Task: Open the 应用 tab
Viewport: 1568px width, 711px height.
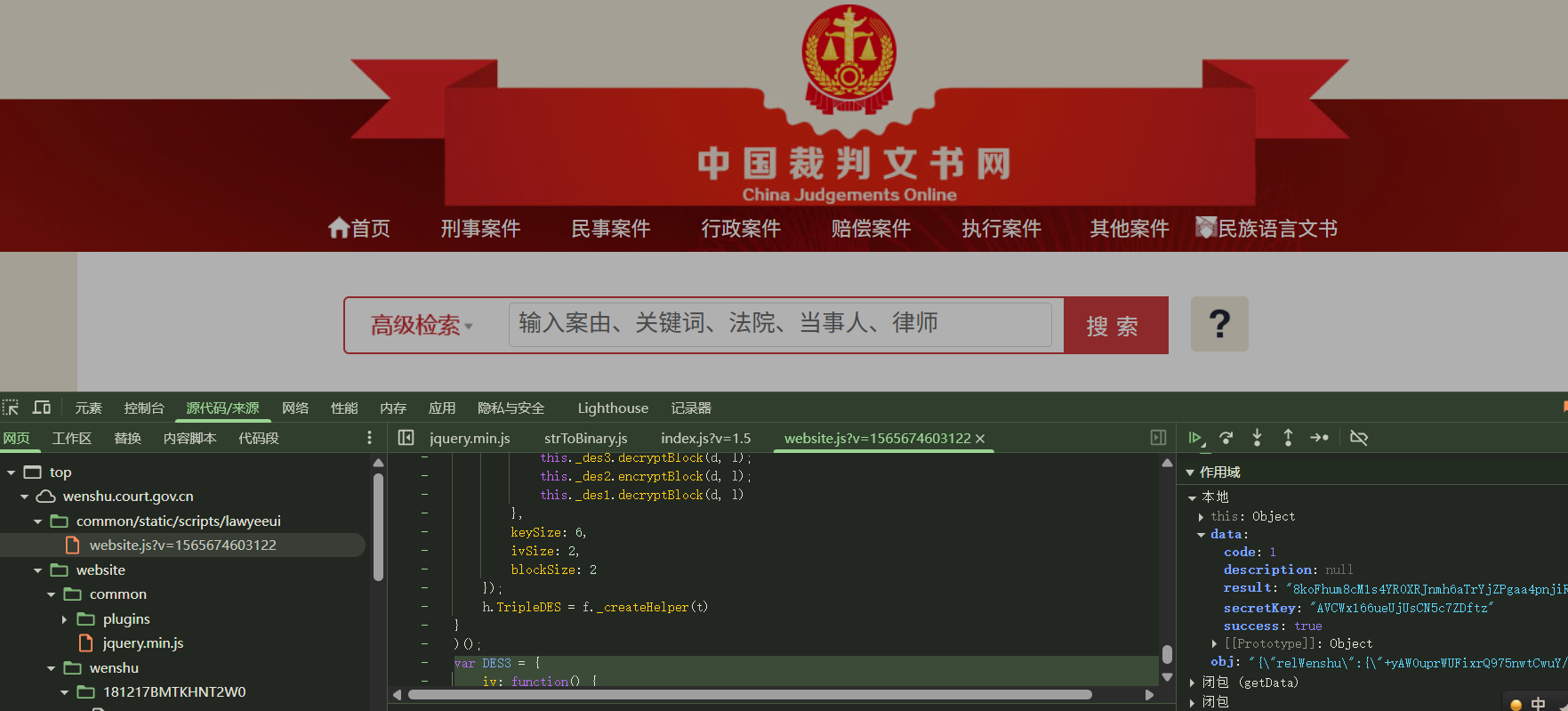Action: click(x=442, y=408)
